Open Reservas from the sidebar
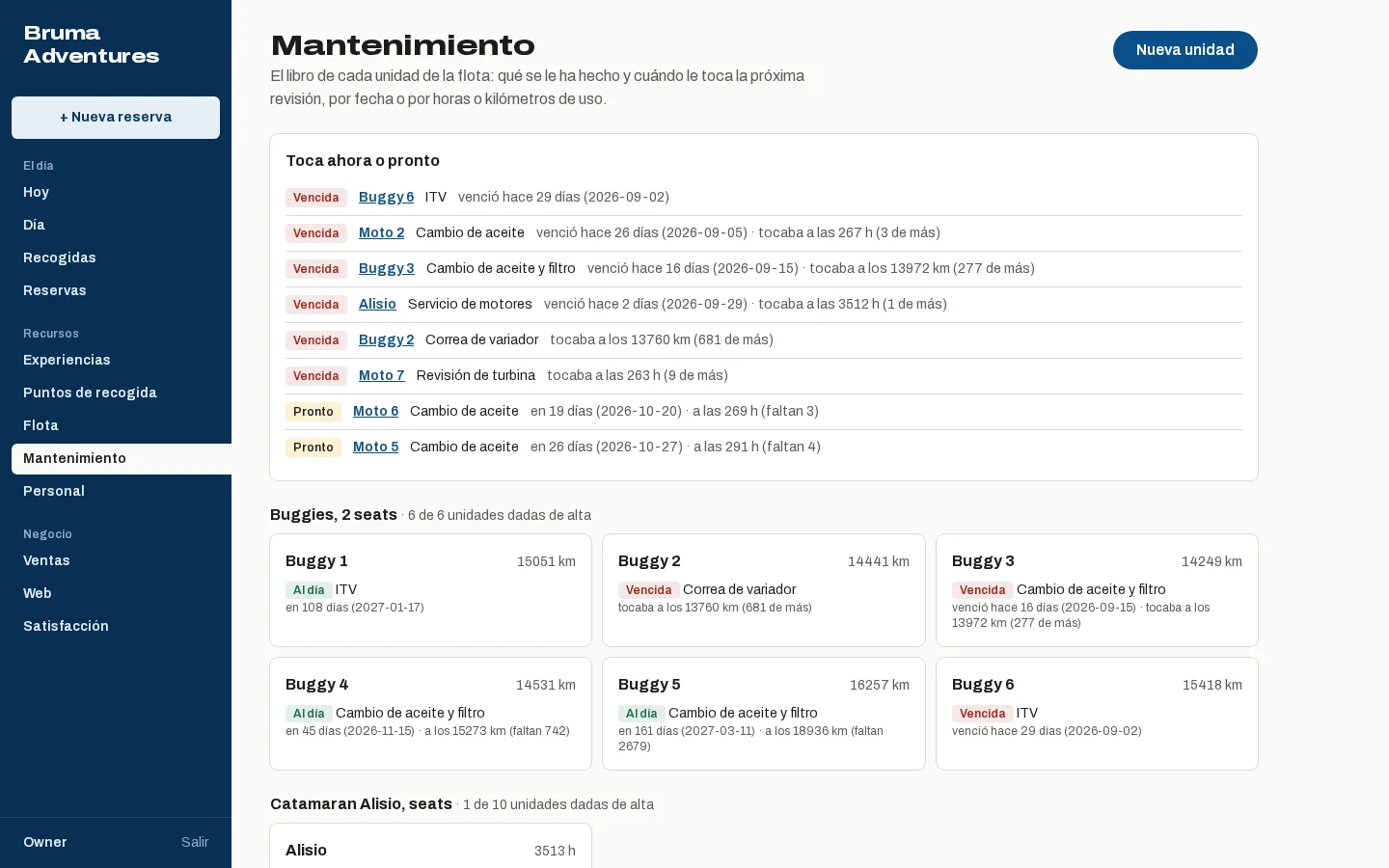Screen dimensions: 1389x868 tap(116, 290)
